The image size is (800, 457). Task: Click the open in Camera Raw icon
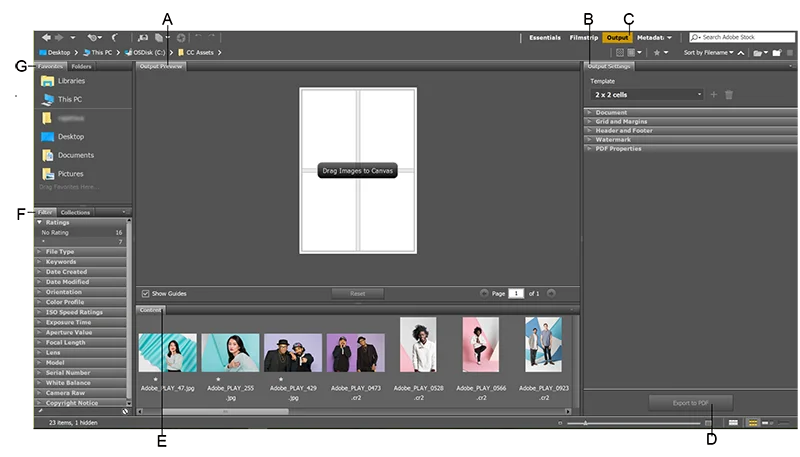(181, 38)
